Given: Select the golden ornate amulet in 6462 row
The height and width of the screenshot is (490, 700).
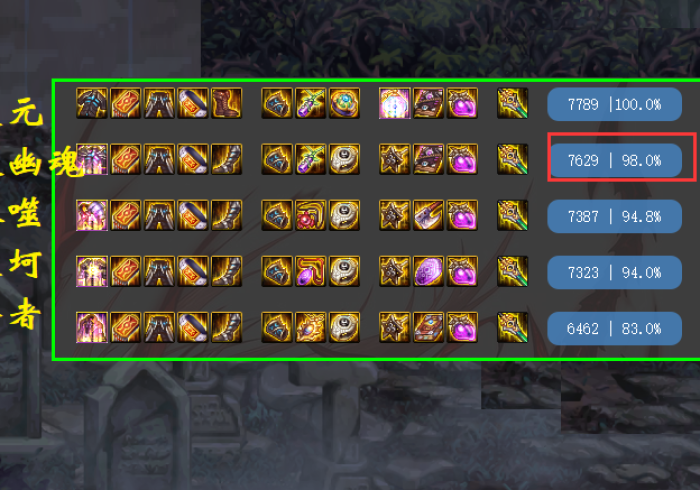Looking at the screenshot, I should pyautogui.click(x=310, y=327).
